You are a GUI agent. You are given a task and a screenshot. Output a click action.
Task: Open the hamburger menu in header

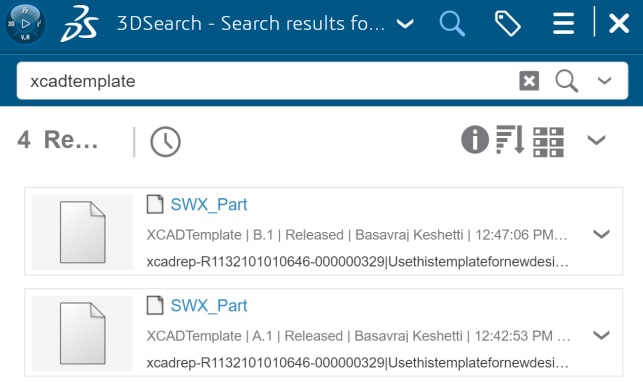563,24
